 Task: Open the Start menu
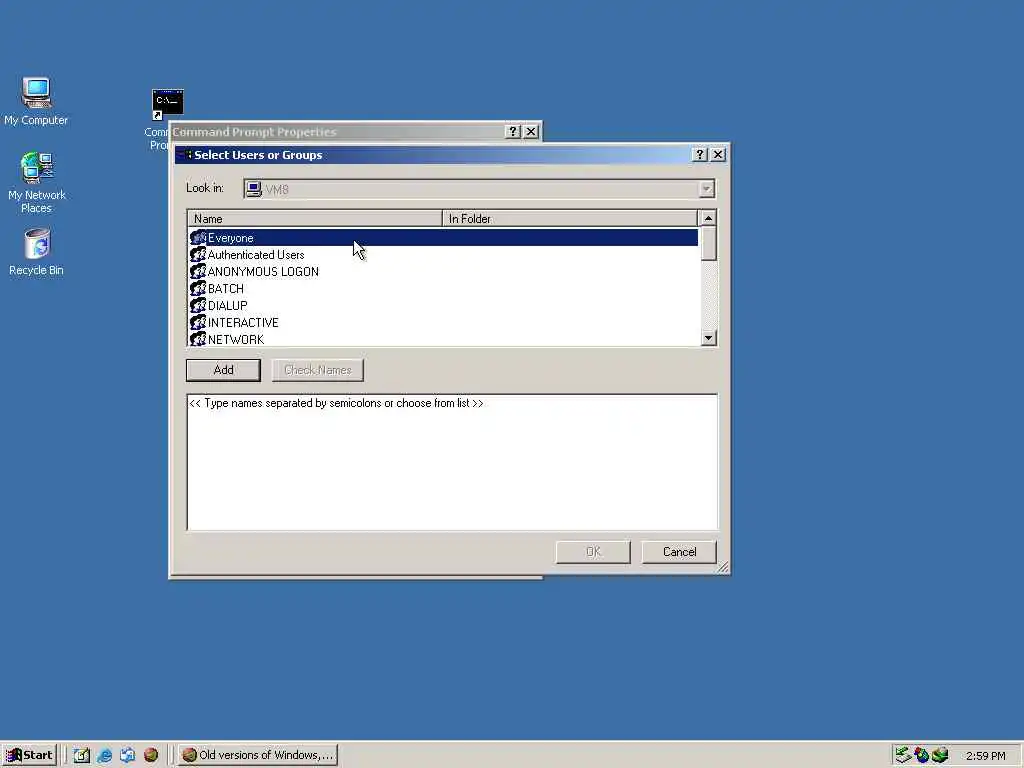(x=29, y=755)
